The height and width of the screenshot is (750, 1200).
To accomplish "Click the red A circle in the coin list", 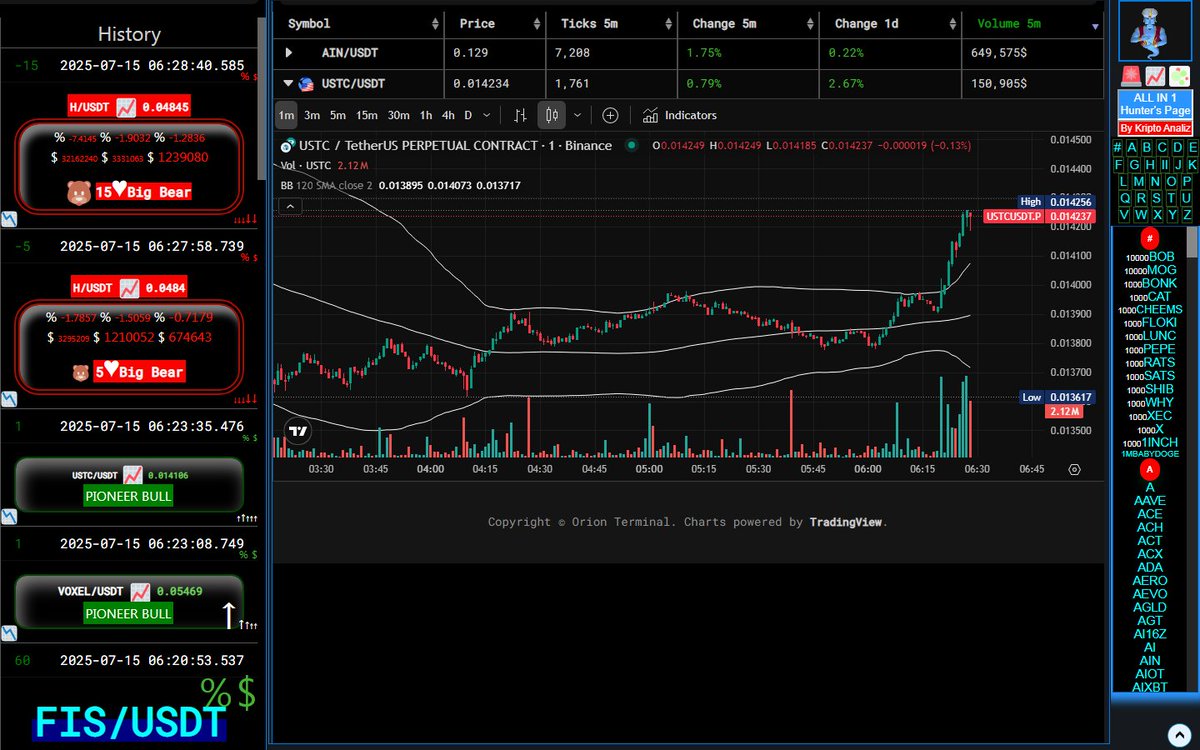I will tap(1150, 469).
